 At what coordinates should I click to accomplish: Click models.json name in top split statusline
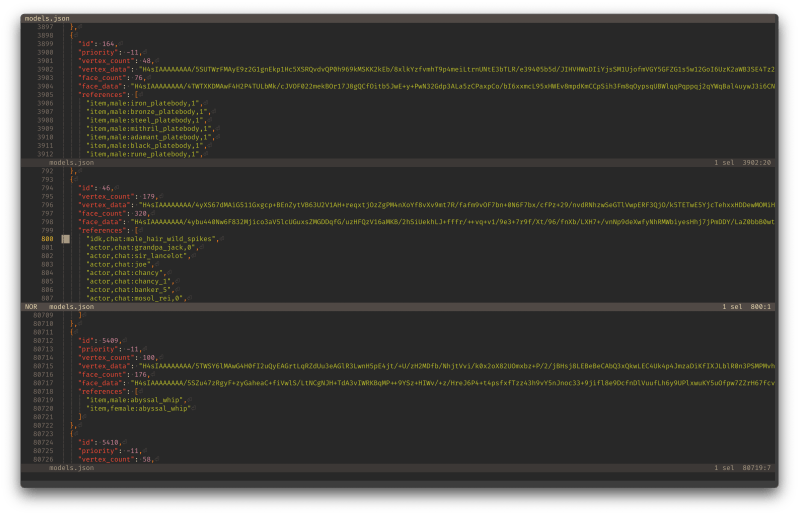(x=71, y=162)
